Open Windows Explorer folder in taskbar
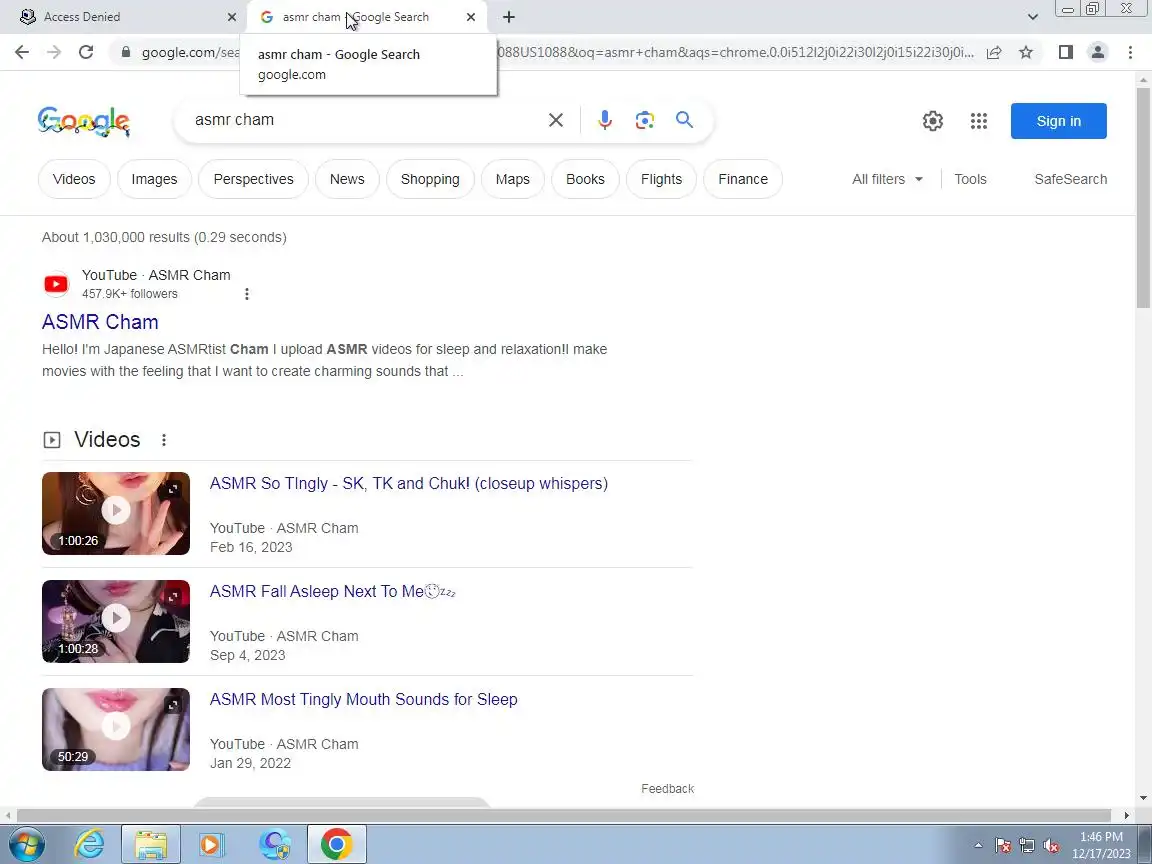This screenshot has width=1152, height=864. click(151, 844)
